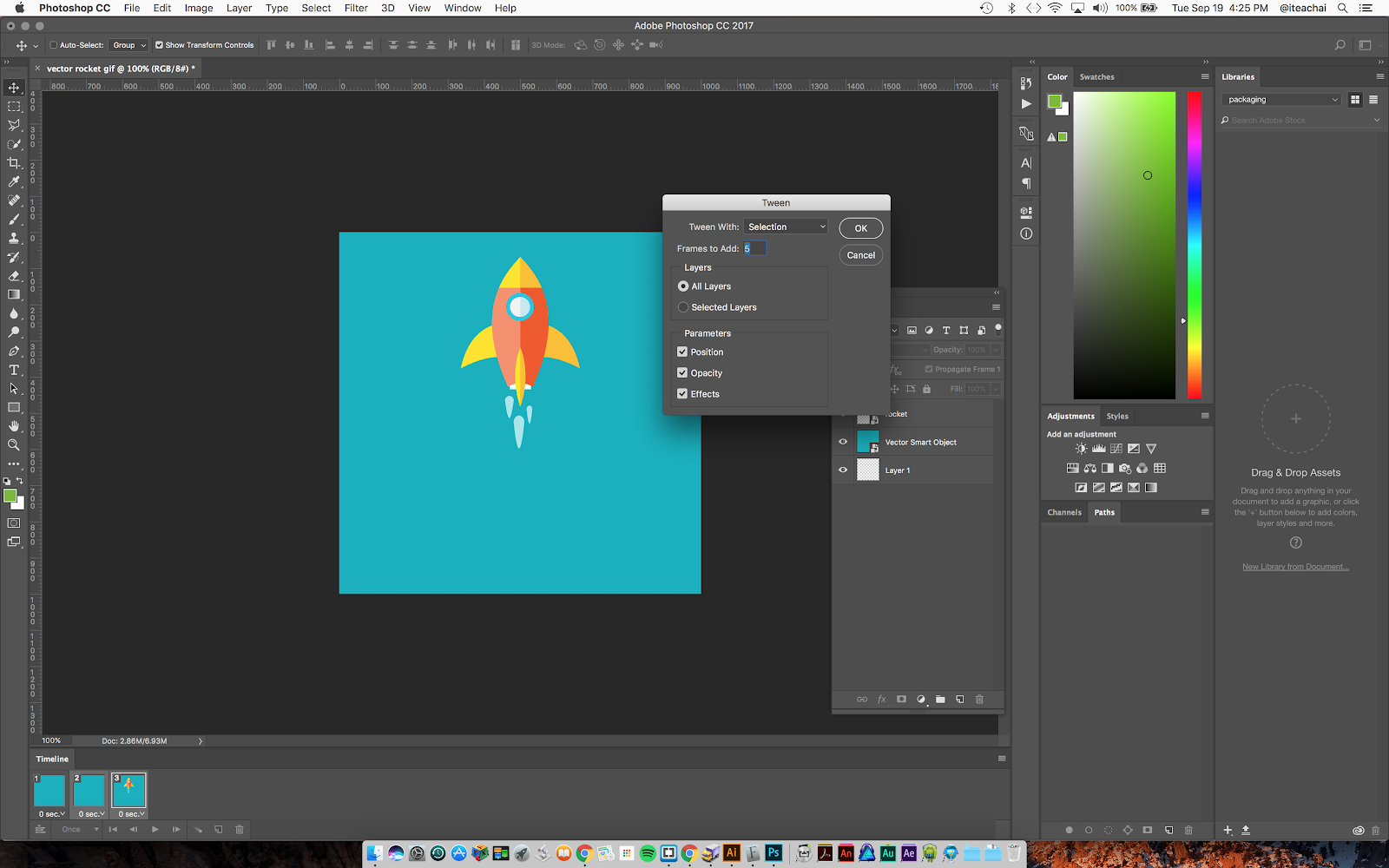Expand the Auto-Select Group dropdown
Image resolution: width=1389 pixels, height=868 pixels.
[x=129, y=45]
